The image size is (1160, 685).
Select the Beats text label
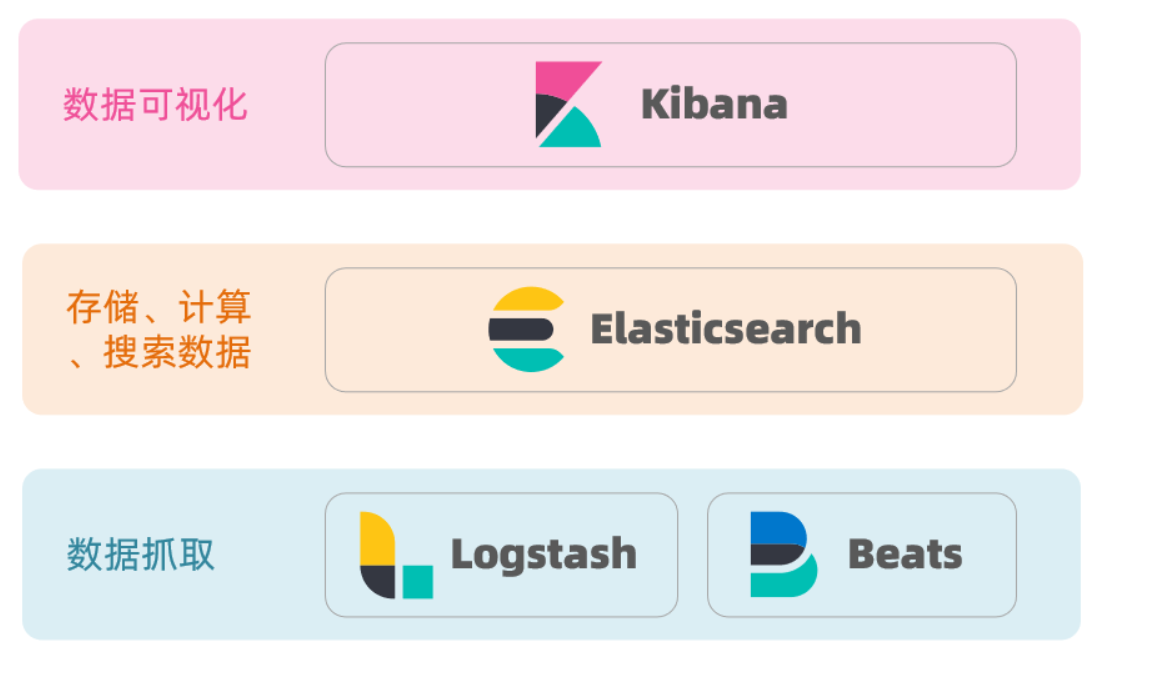(905, 554)
